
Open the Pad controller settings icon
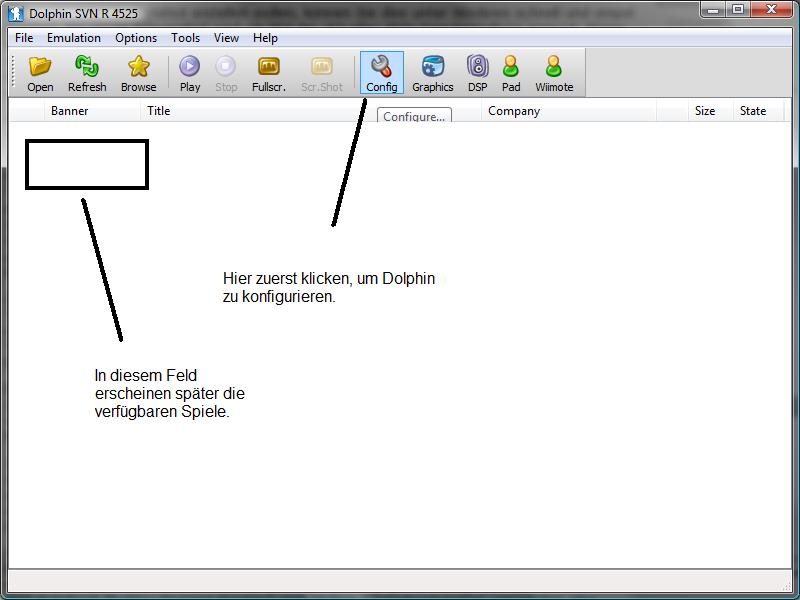(x=511, y=73)
